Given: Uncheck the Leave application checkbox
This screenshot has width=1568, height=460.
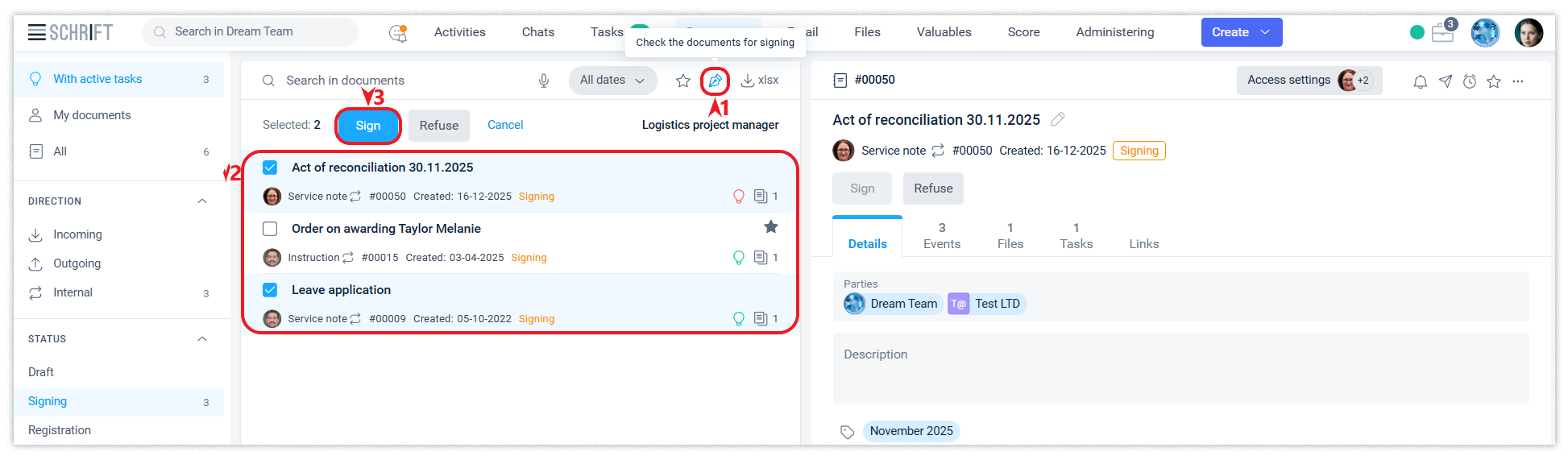Looking at the screenshot, I should click(270, 290).
